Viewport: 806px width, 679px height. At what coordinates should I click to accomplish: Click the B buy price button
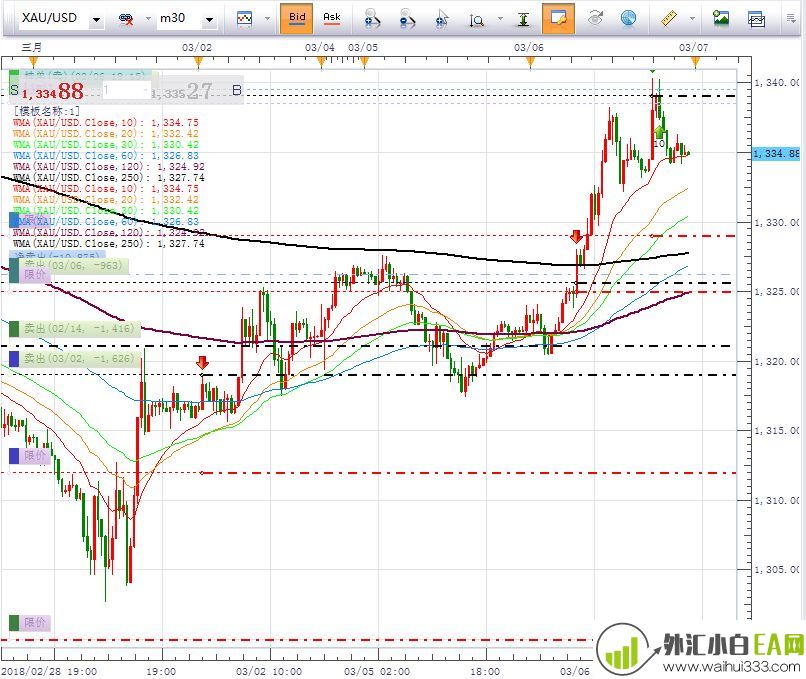pos(237,91)
